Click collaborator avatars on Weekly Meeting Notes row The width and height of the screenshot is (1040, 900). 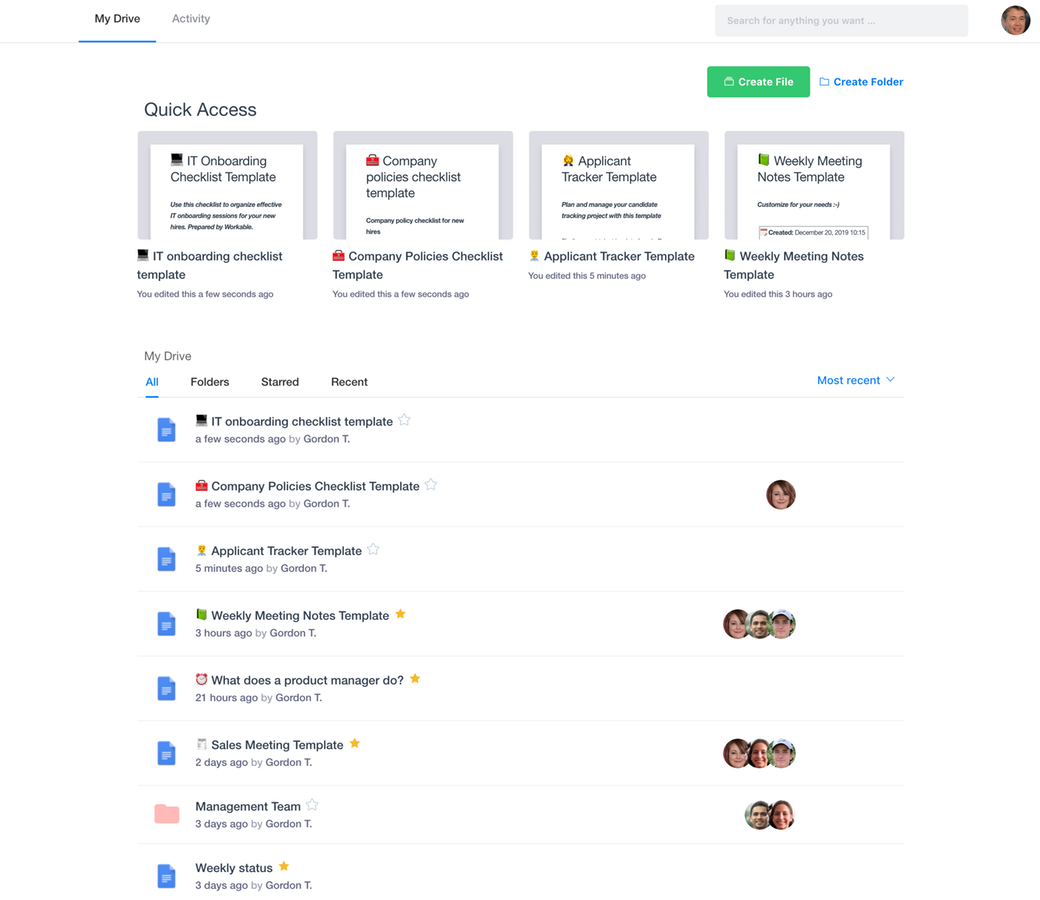(x=759, y=624)
